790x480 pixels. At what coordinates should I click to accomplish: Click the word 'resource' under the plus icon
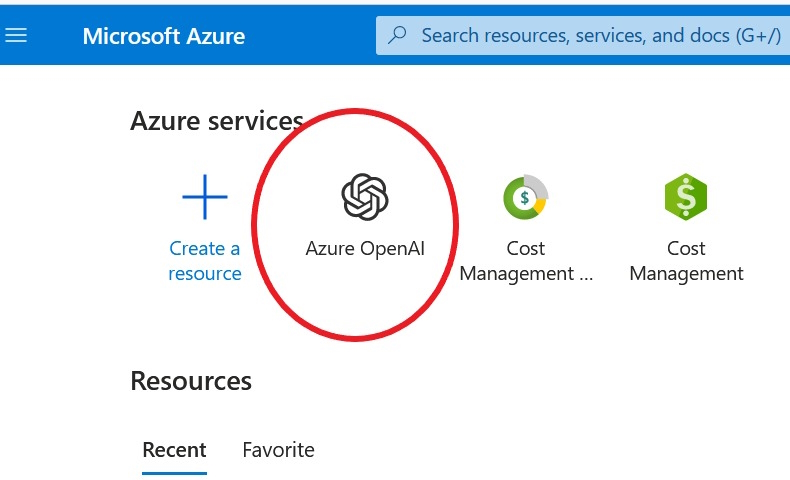205,273
